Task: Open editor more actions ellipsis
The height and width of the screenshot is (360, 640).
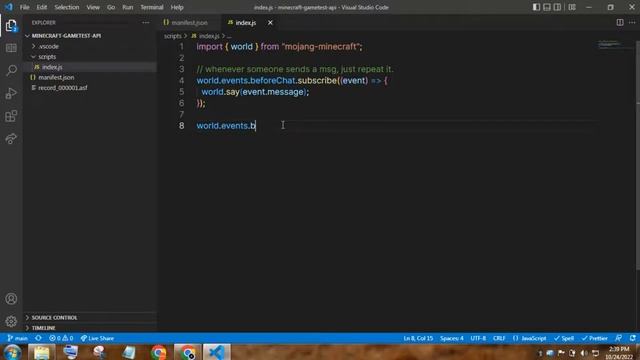Action: pyautogui.click(x=632, y=22)
